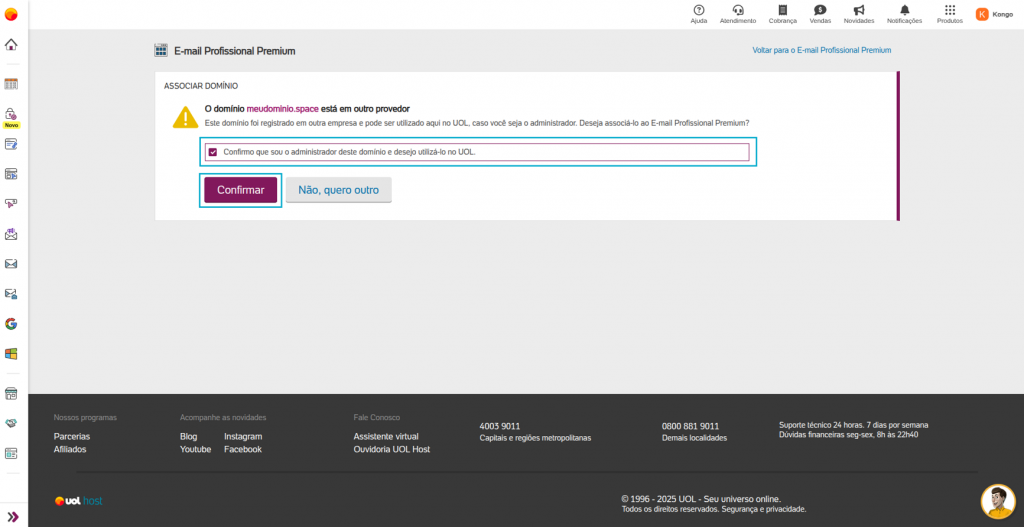Open the Blog footer link
This screenshot has height=527, width=1024.
(188, 436)
